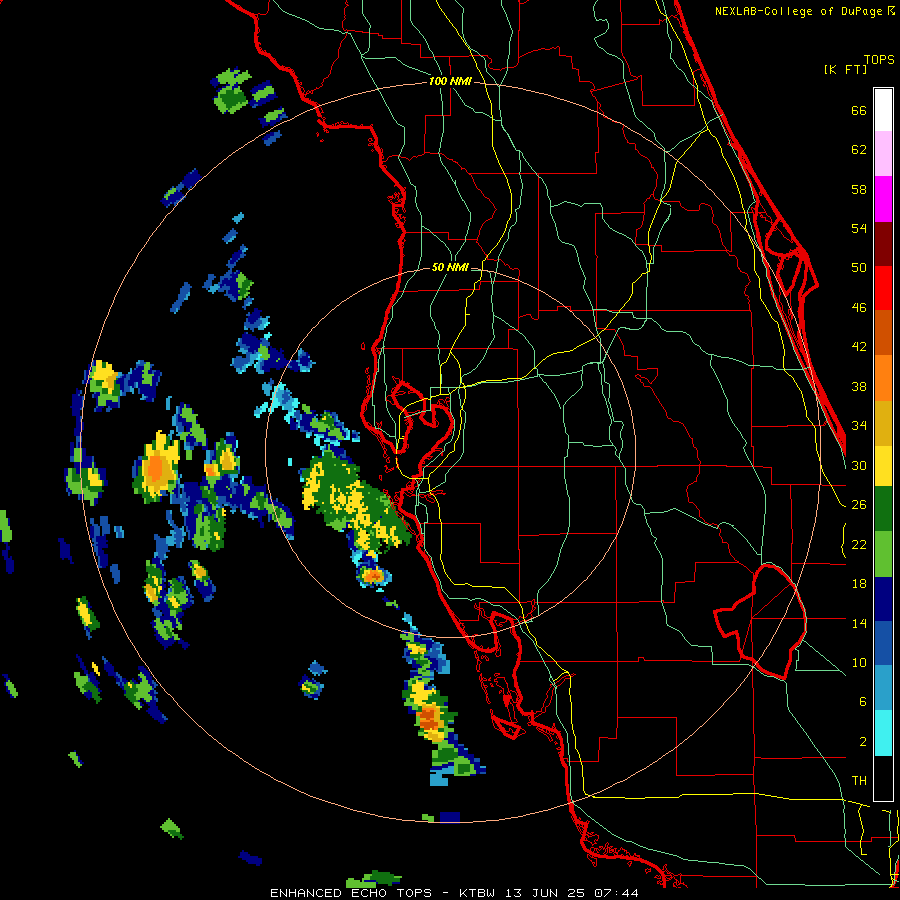Click the 58 value on the legend
Image resolution: width=900 pixels, height=900 pixels.
coord(859,189)
